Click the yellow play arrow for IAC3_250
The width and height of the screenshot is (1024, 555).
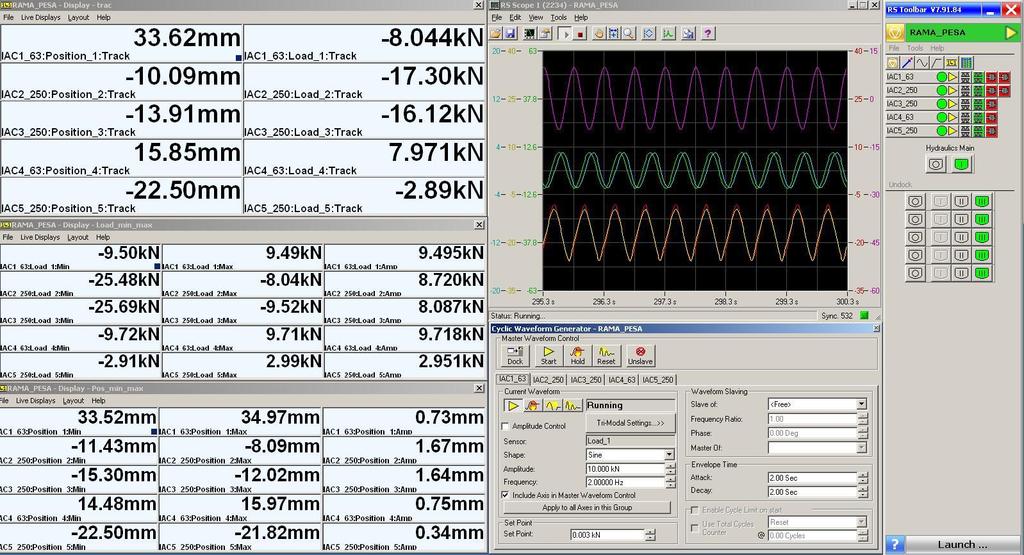tap(952, 104)
